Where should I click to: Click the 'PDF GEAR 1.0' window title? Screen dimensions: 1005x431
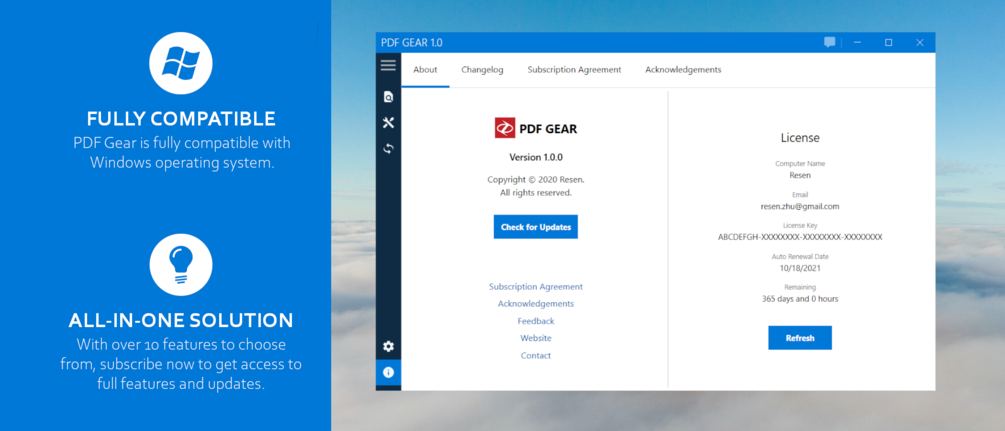point(411,43)
